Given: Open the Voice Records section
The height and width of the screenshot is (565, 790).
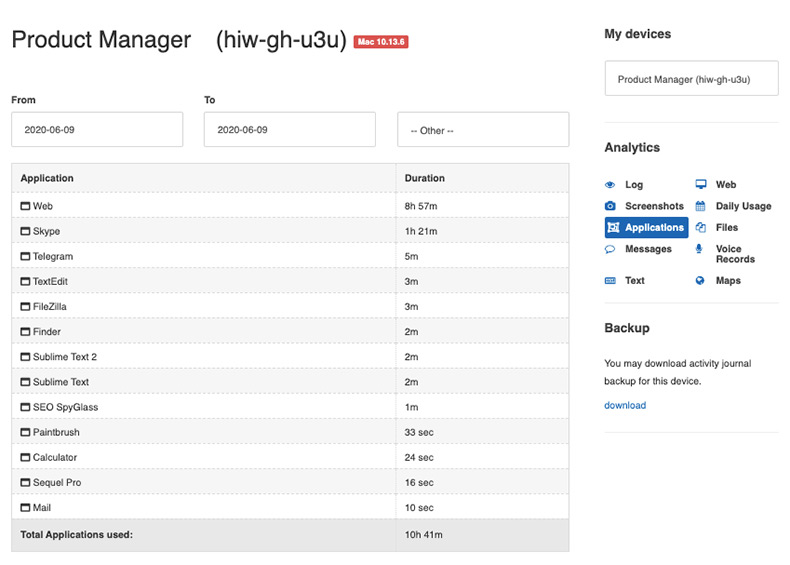Looking at the screenshot, I should [x=735, y=254].
